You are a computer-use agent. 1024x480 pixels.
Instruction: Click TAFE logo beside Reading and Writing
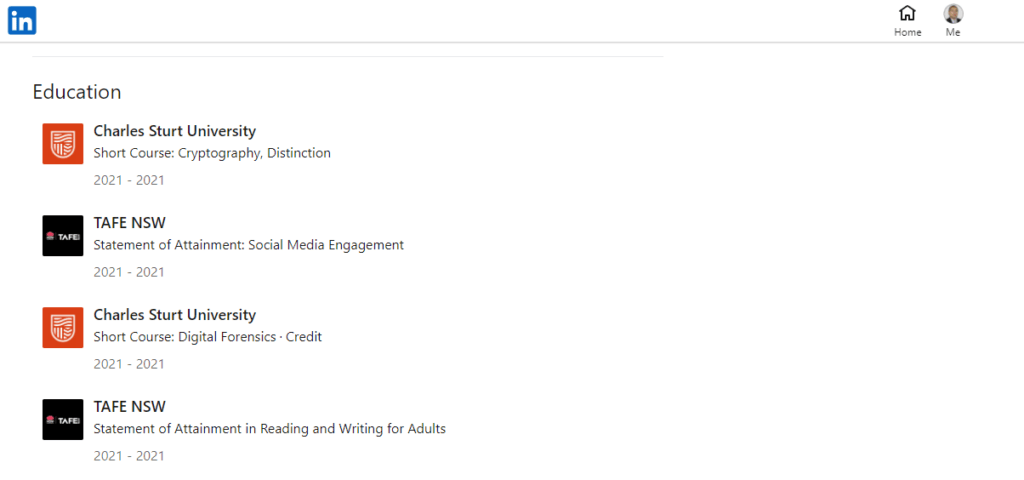tap(63, 420)
